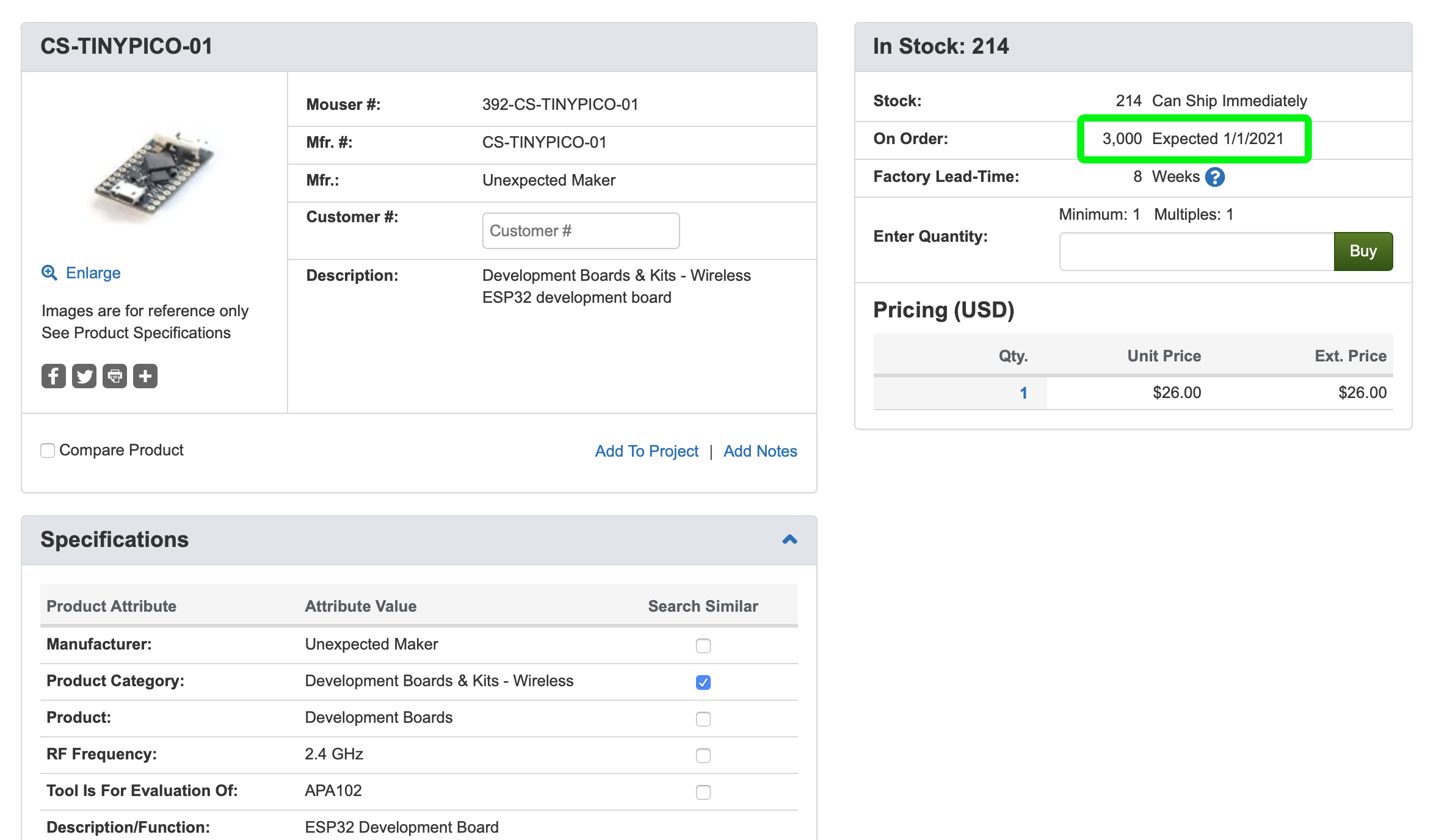Click Development Boards & Kits - Wireless attribute value
The image size is (1436, 840).
pos(439,681)
